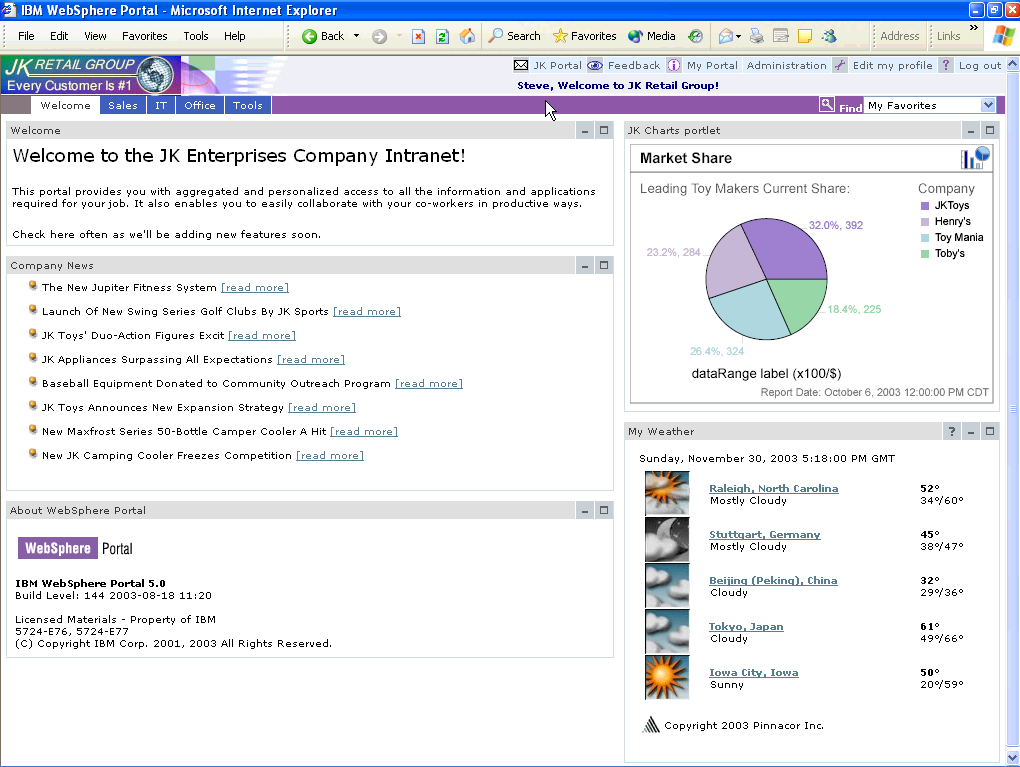1020x767 pixels.
Task: Open the Mail icon dropdown arrow
Action: coord(738,36)
